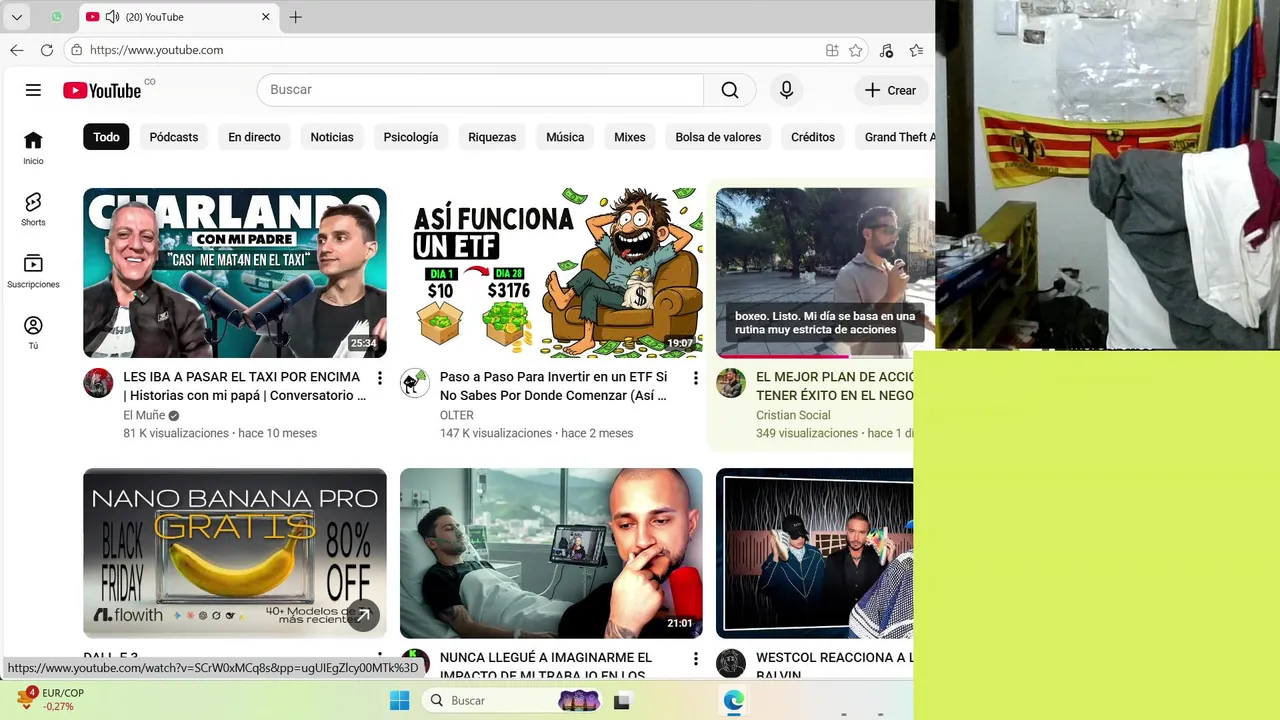The image size is (1280, 720).
Task: Close the YouTube tab
Action: (266, 17)
